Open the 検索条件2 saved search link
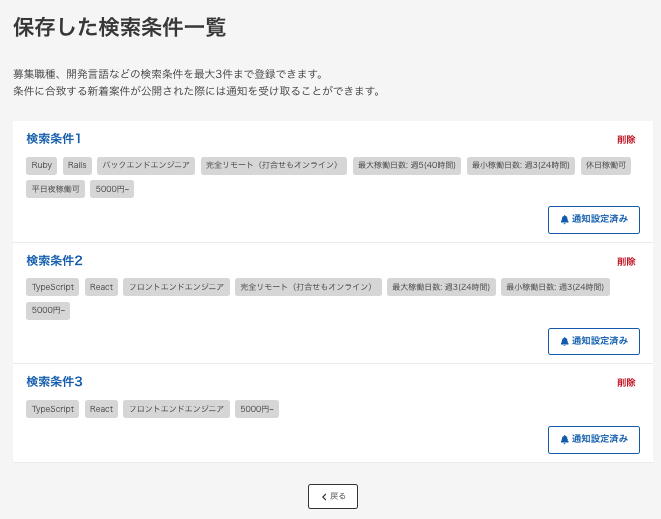Screen dimensions: 661x519 [x=54, y=261]
